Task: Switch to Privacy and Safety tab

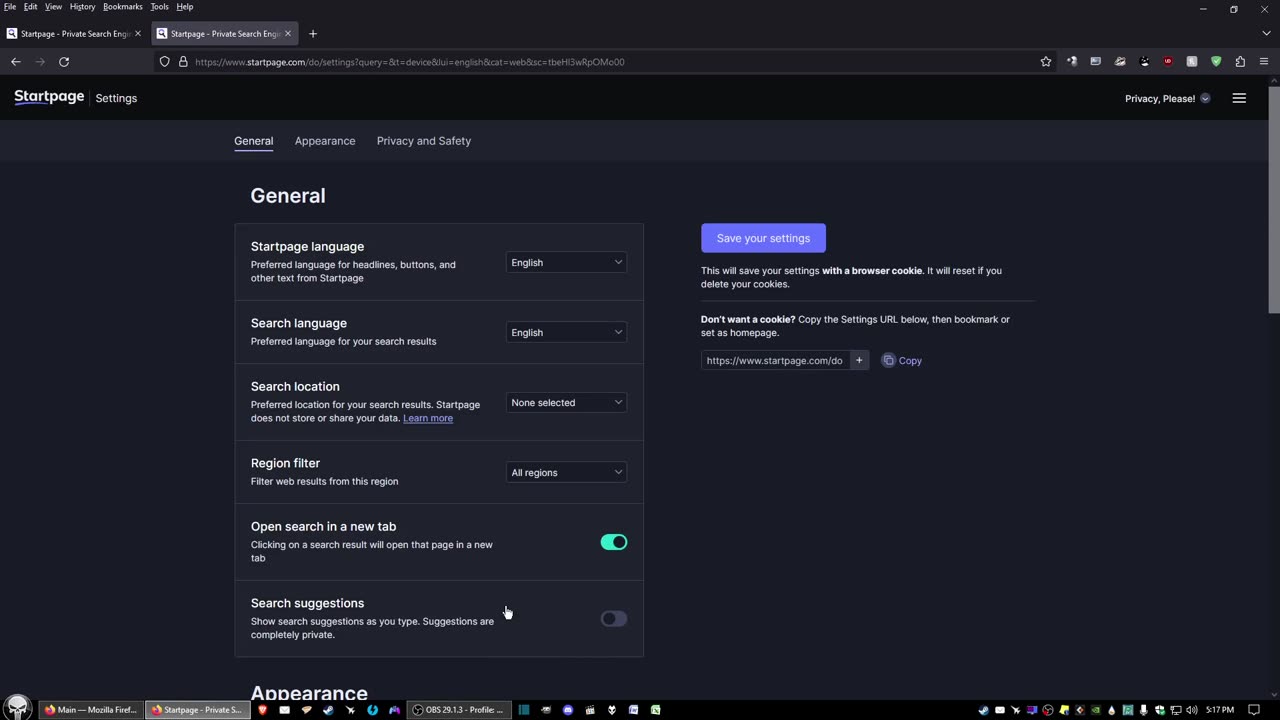Action: (424, 141)
